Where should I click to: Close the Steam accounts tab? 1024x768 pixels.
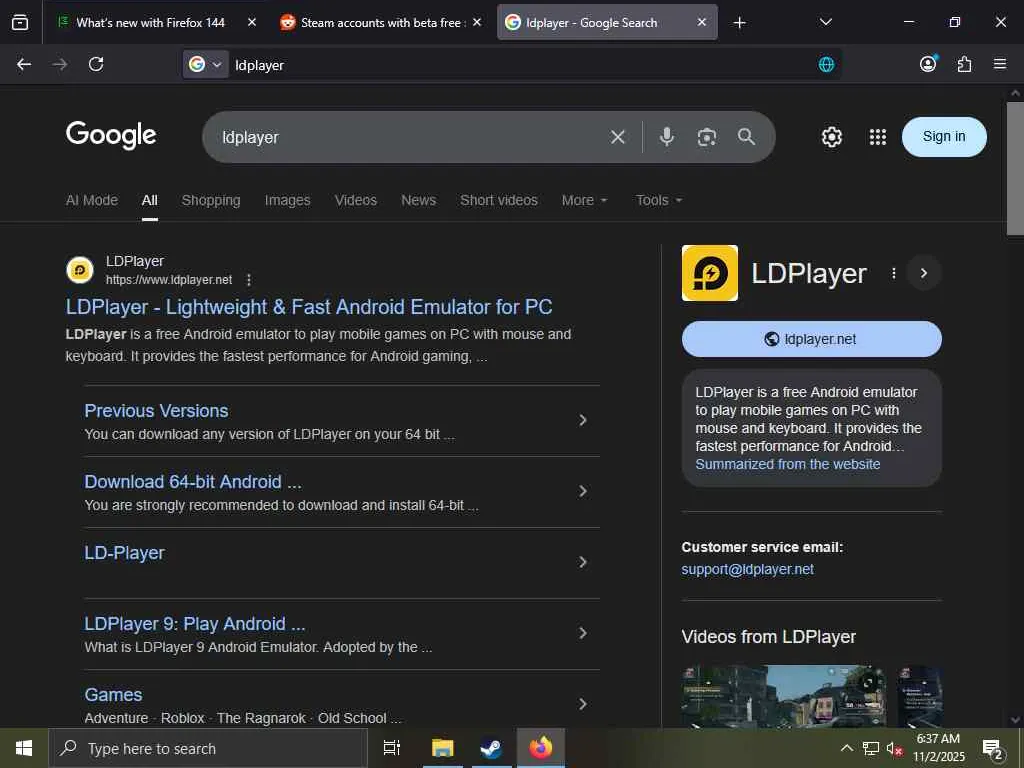click(477, 22)
